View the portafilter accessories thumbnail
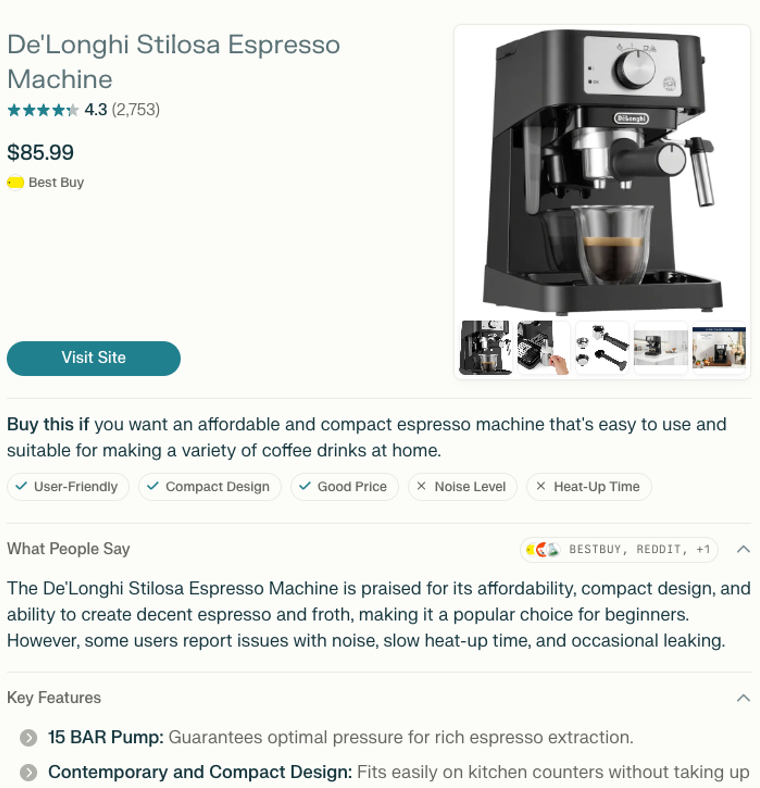The height and width of the screenshot is (788, 760). pyautogui.click(x=602, y=348)
